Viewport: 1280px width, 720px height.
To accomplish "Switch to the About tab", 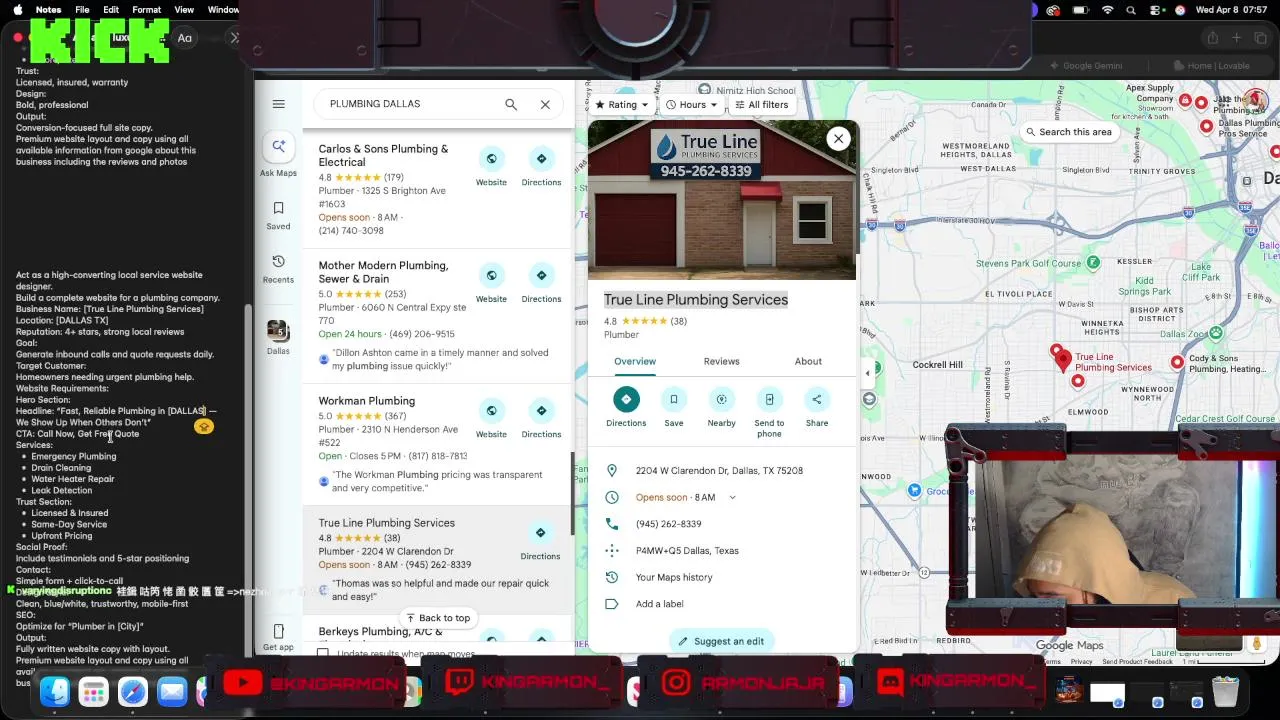I will pos(808,361).
